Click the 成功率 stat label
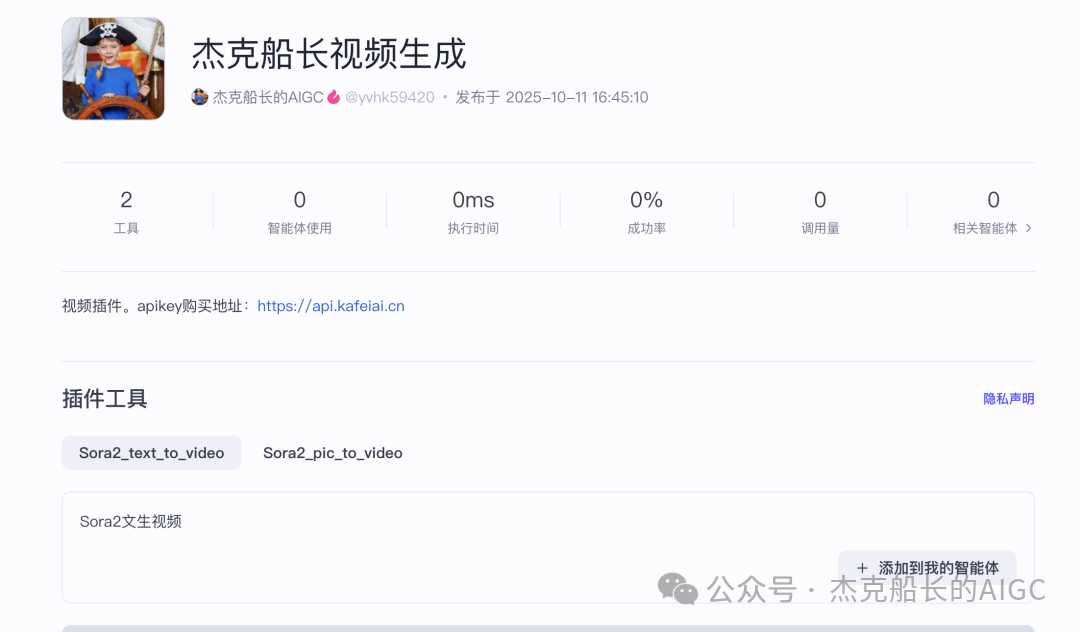 click(646, 228)
